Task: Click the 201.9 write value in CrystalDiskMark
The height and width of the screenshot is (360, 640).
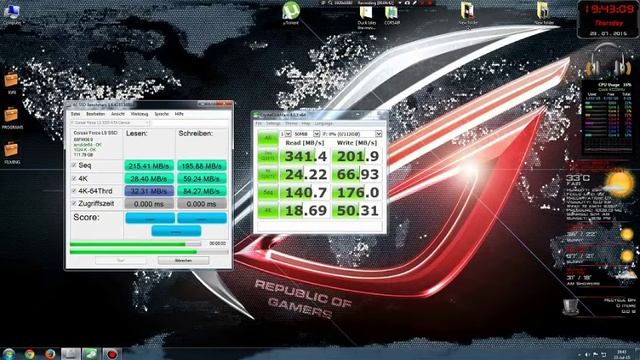Action: [357, 156]
